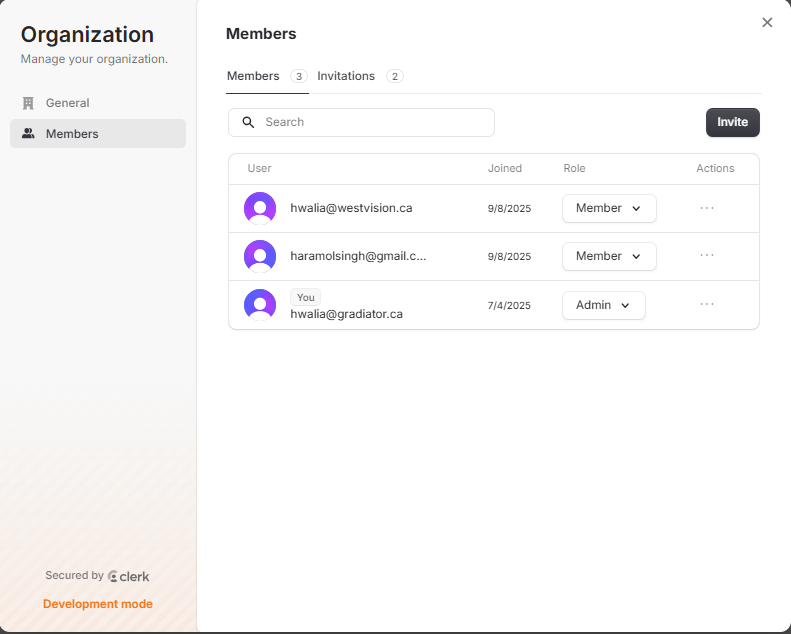Click the General building icon in sidebar
The image size is (791, 634).
(28, 103)
